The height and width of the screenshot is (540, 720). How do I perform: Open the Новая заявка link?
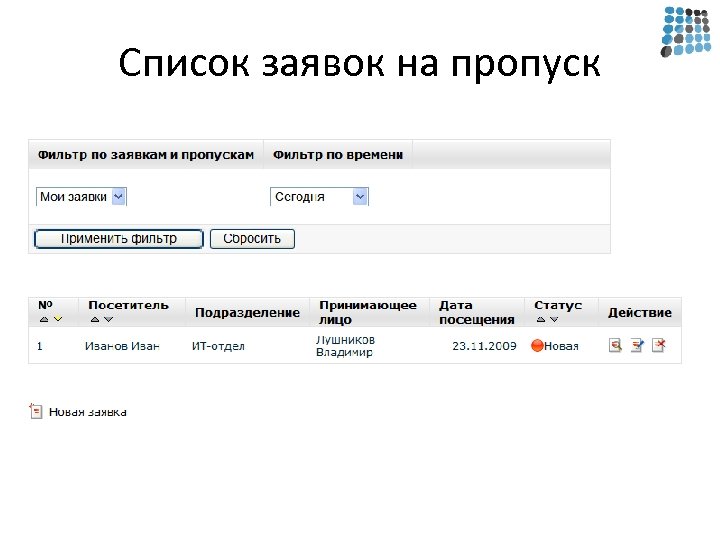(x=88, y=412)
